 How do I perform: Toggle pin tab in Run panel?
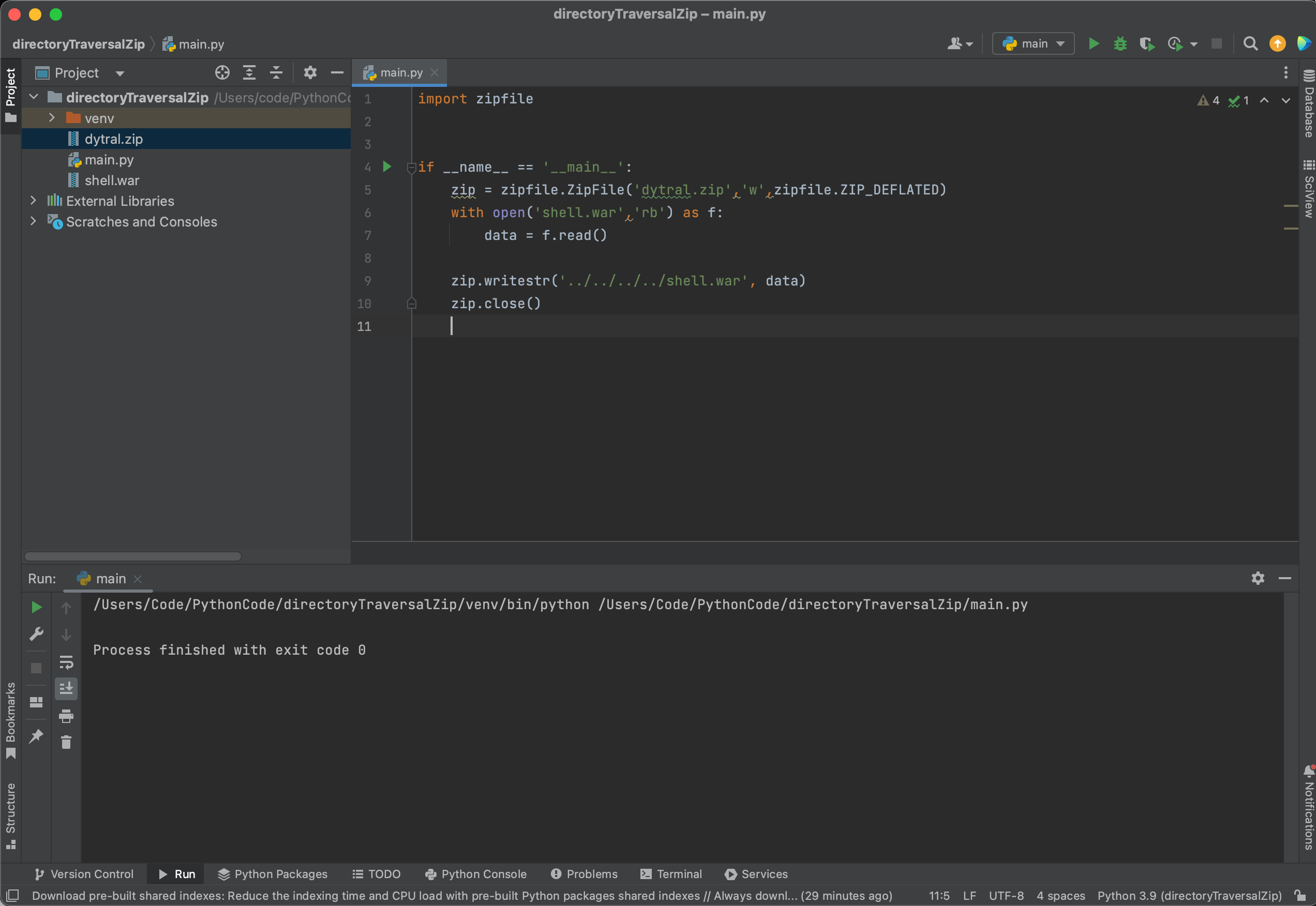click(x=36, y=736)
